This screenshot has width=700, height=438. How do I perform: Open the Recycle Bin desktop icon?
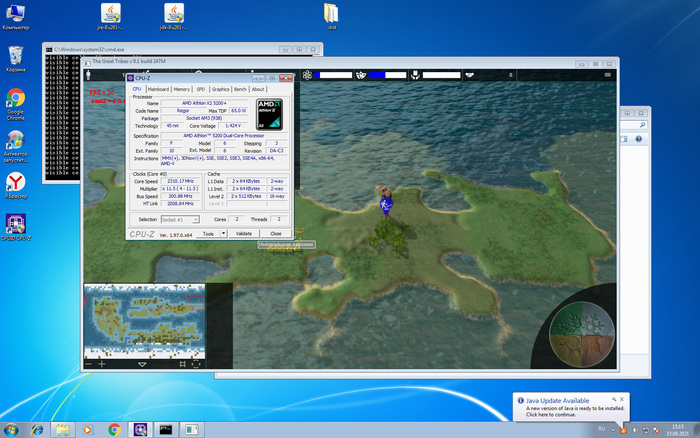16,55
